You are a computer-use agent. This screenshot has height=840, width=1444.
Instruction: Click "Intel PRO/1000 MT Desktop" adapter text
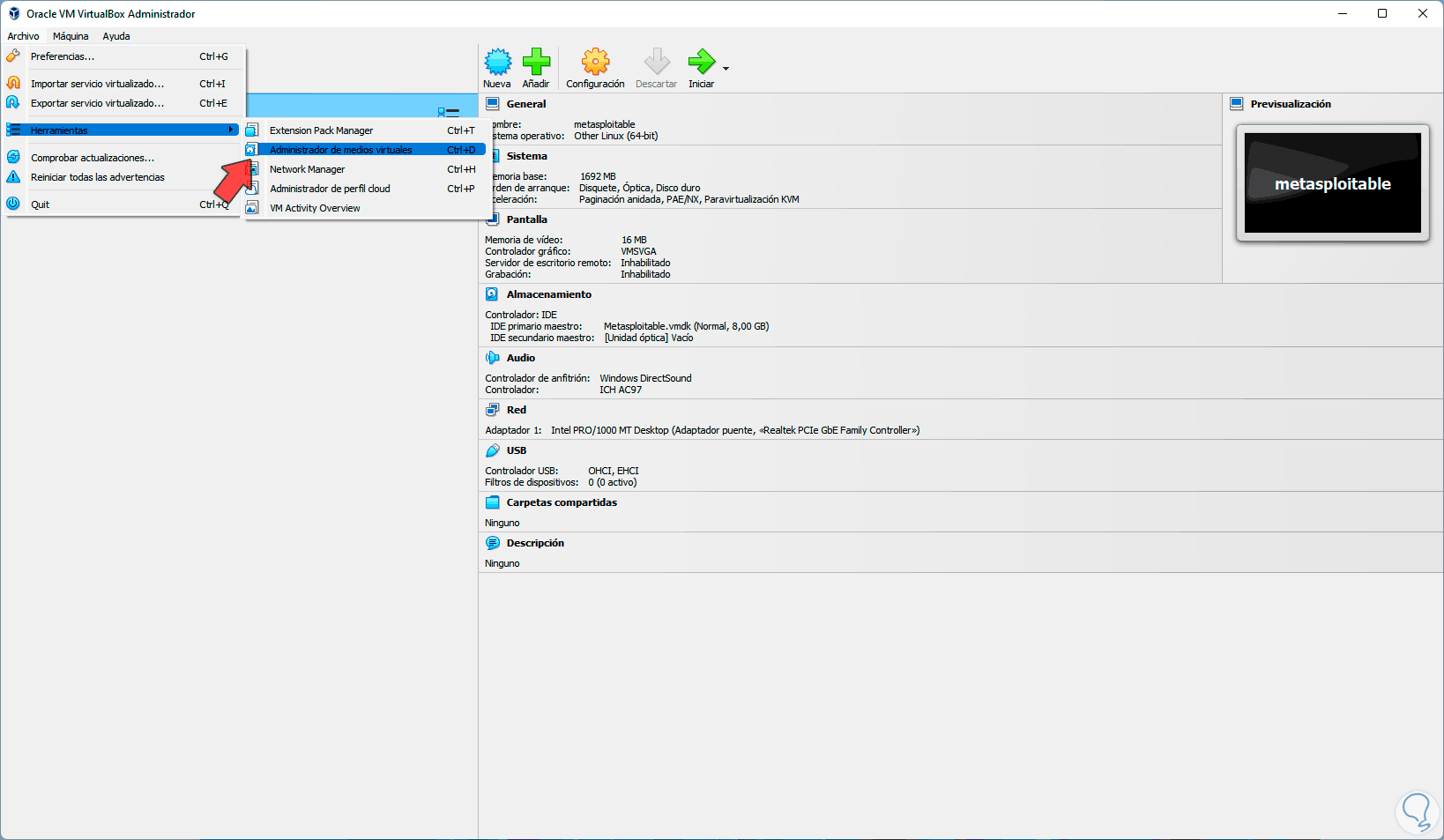click(610, 430)
